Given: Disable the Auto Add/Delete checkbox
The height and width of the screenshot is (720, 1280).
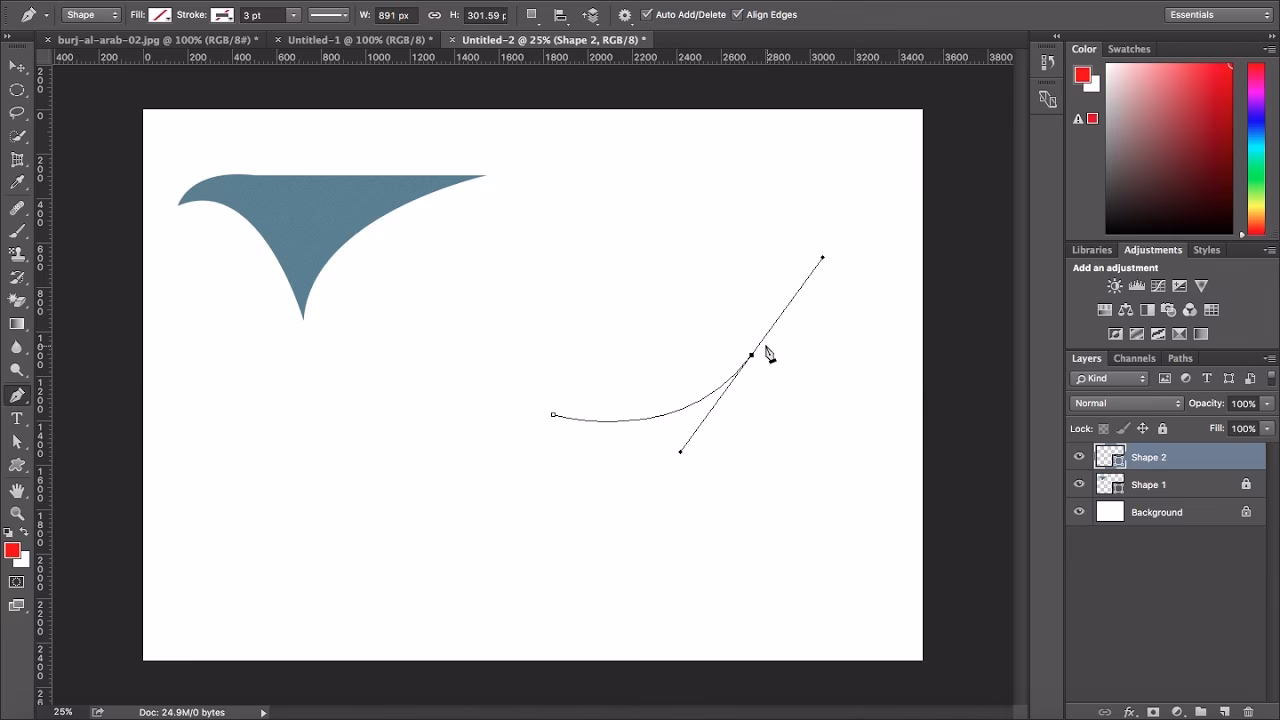Looking at the screenshot, I should click(646, 15).
